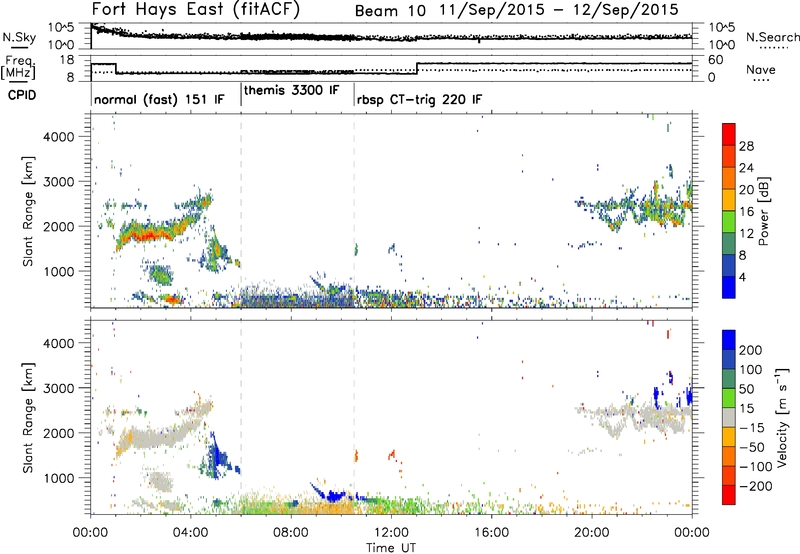Click the date range '11/Sep/2015 - 12/Sep/2015'
Image resolution: width=800 pixels, height=554 pixels.
point(559,10)
